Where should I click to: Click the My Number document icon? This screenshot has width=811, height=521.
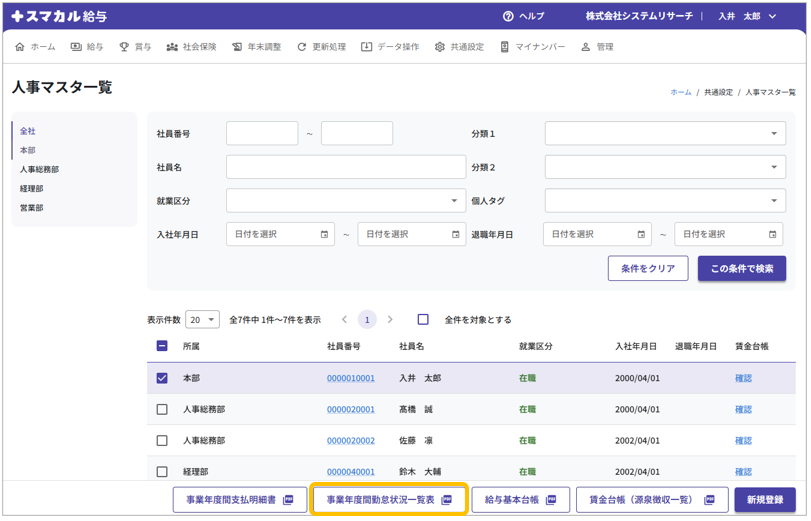pos(505,47)
